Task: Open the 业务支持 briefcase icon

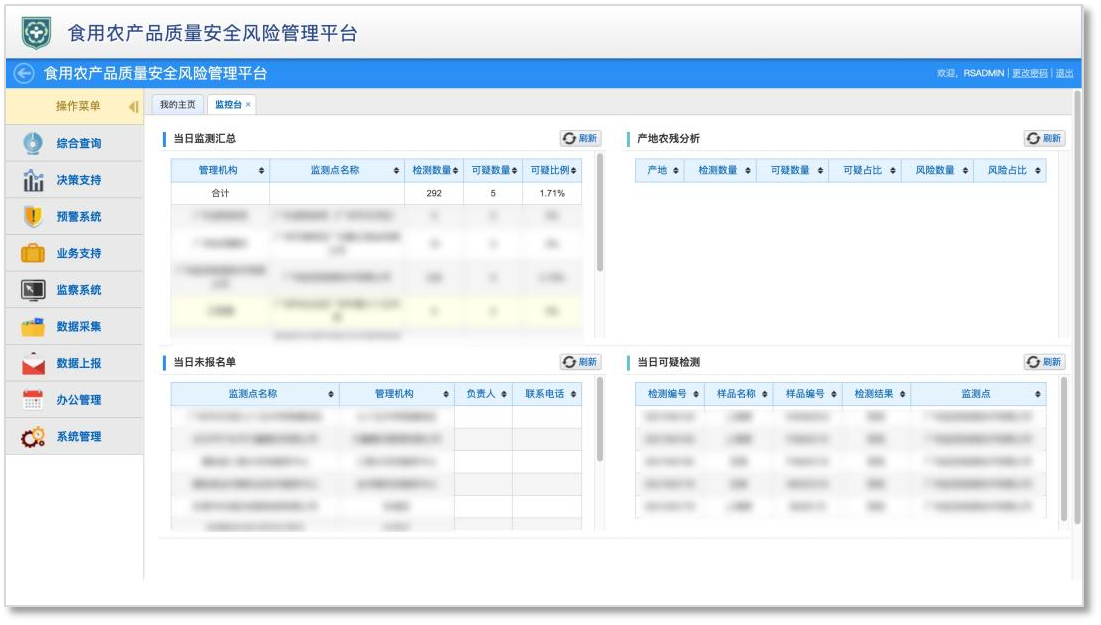Action: pyautogui.click(x=33, y=253)
